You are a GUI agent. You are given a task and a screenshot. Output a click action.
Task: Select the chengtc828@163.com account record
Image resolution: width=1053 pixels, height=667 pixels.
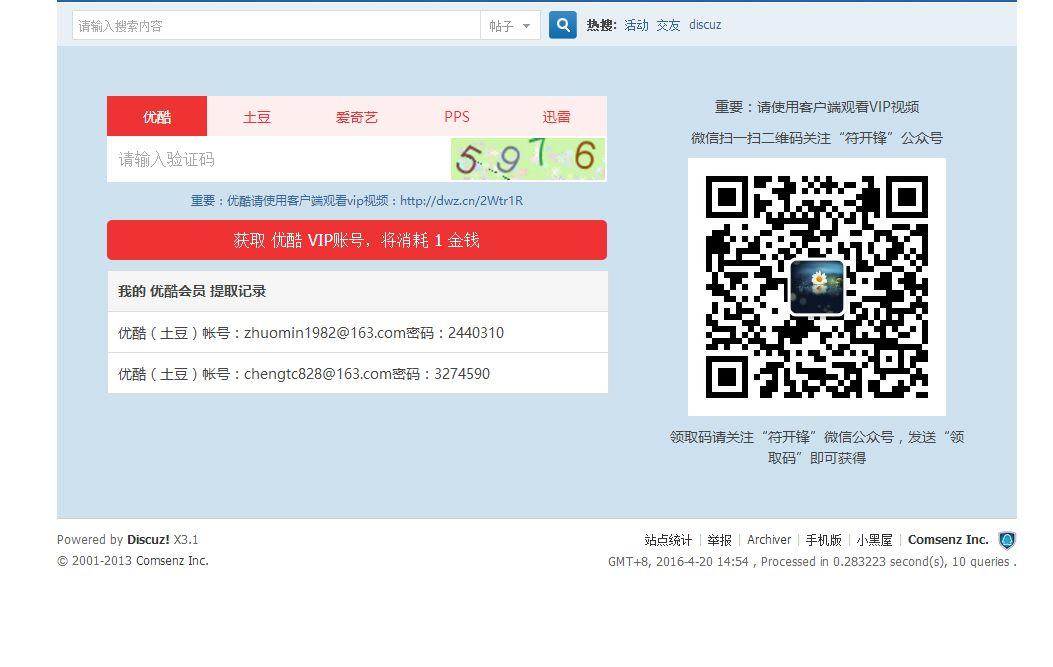(x=357, y=373)
